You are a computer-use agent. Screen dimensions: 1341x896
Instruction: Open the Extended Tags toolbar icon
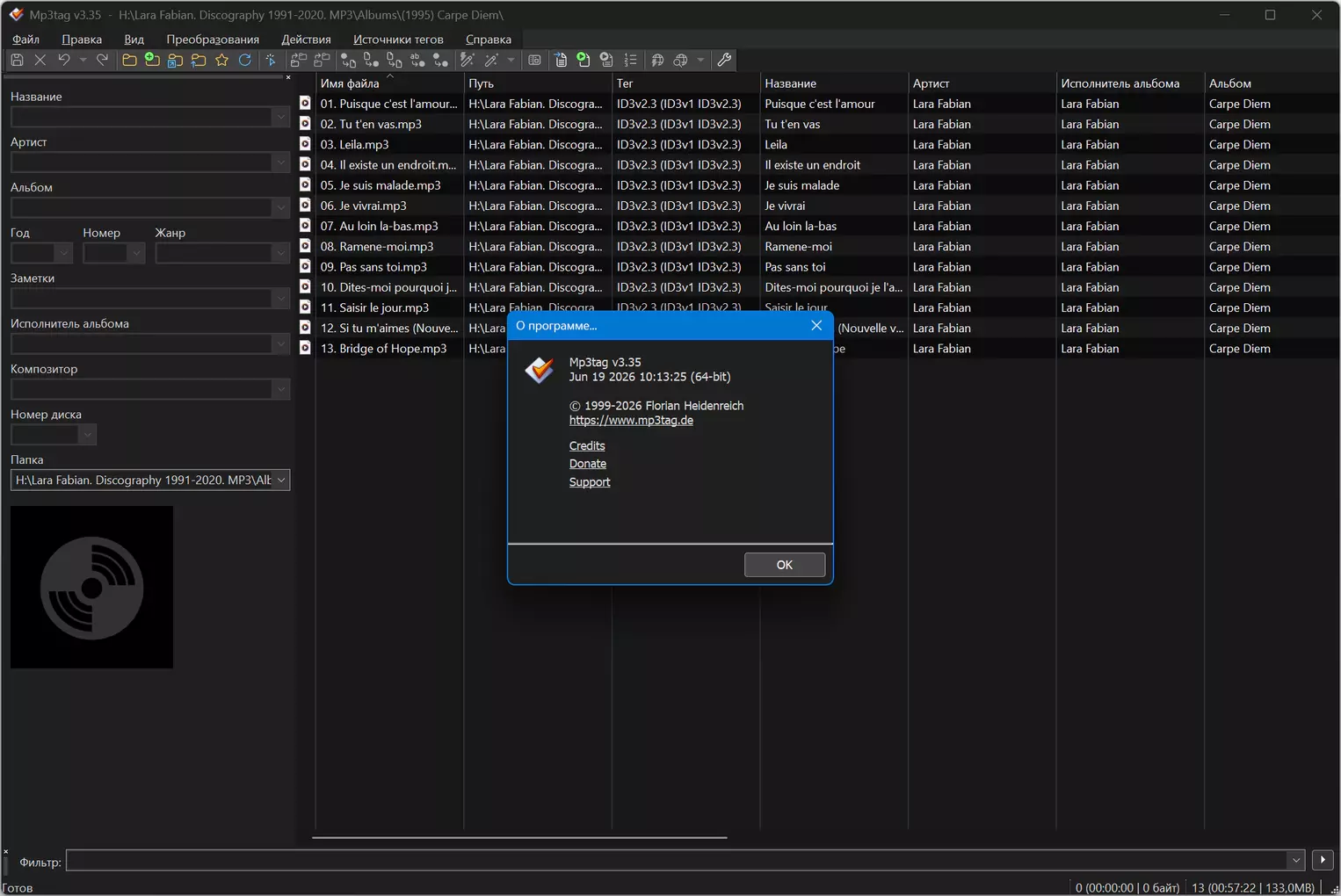pos(534,60)
